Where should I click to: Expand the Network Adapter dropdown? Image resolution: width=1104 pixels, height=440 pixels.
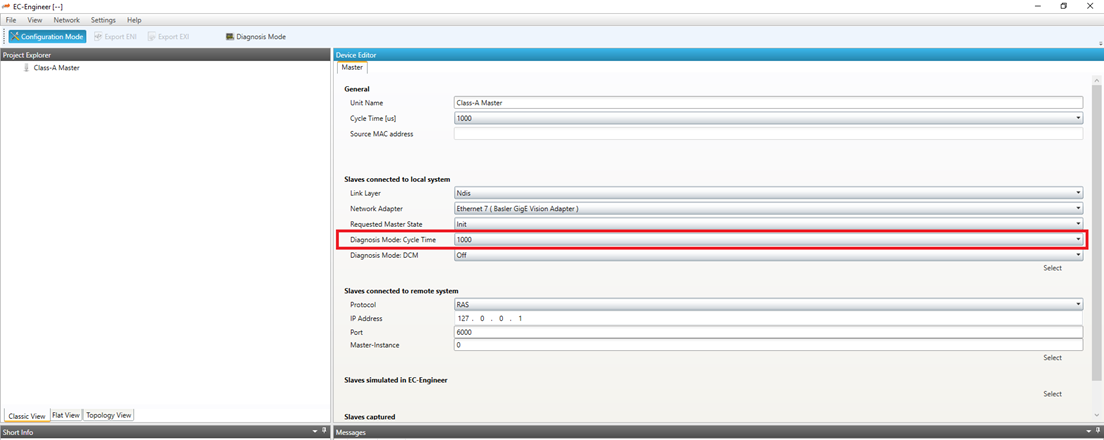click(1078, 209)
